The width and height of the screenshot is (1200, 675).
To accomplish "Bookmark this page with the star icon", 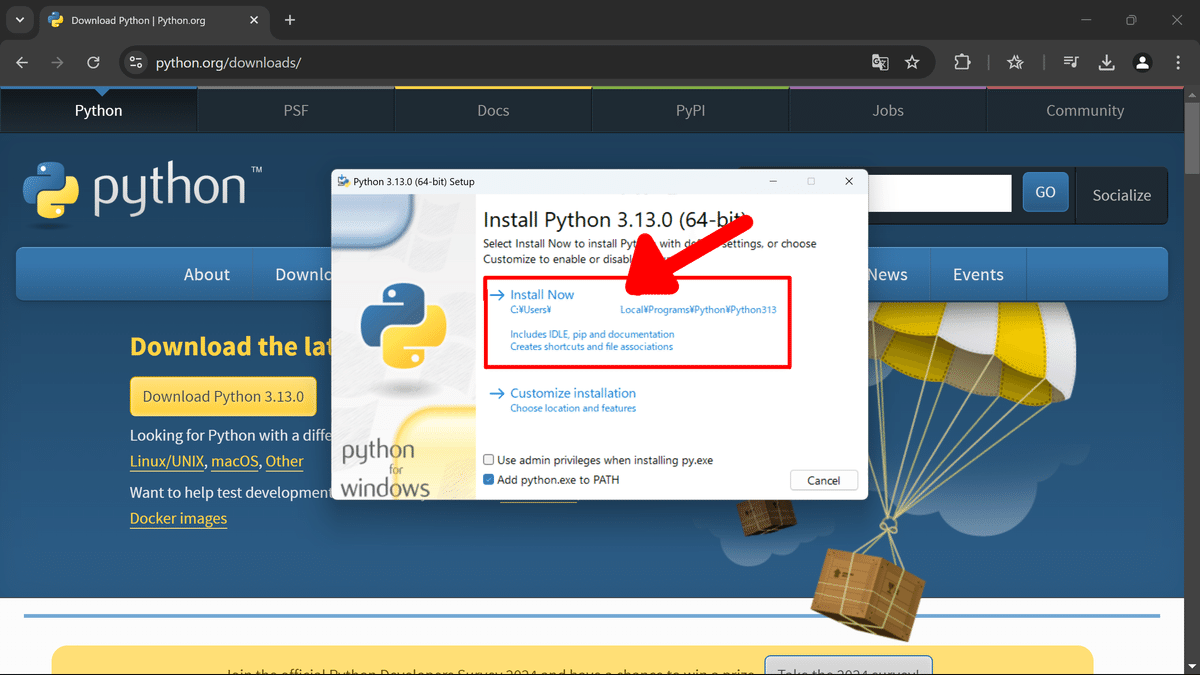I will [912, 62].
